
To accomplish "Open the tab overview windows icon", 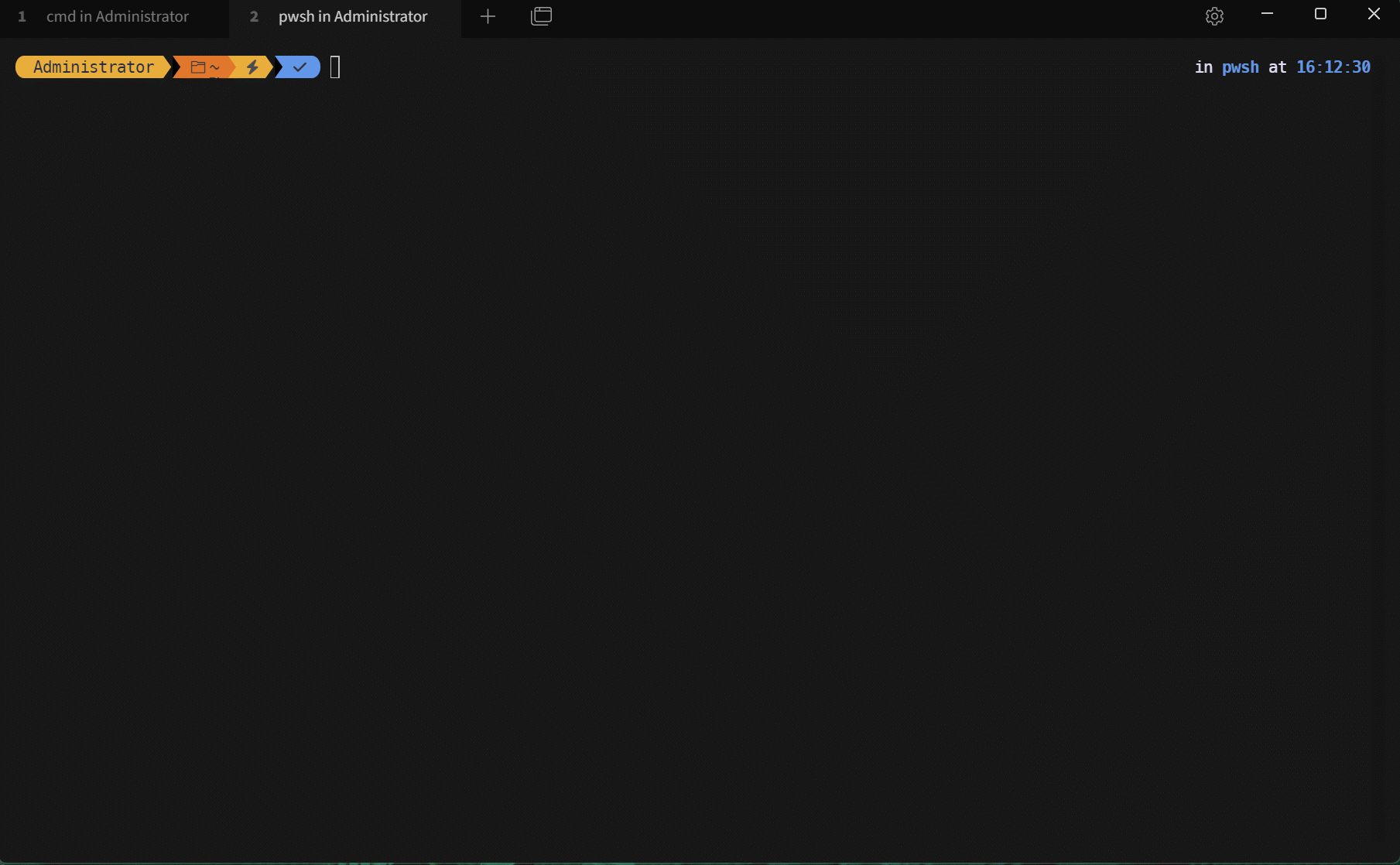I will point(541,16).
